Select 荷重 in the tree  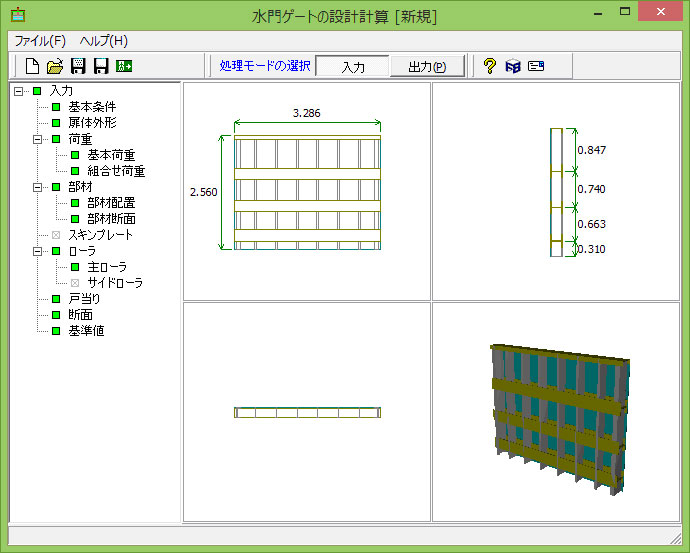coord(80,139)
